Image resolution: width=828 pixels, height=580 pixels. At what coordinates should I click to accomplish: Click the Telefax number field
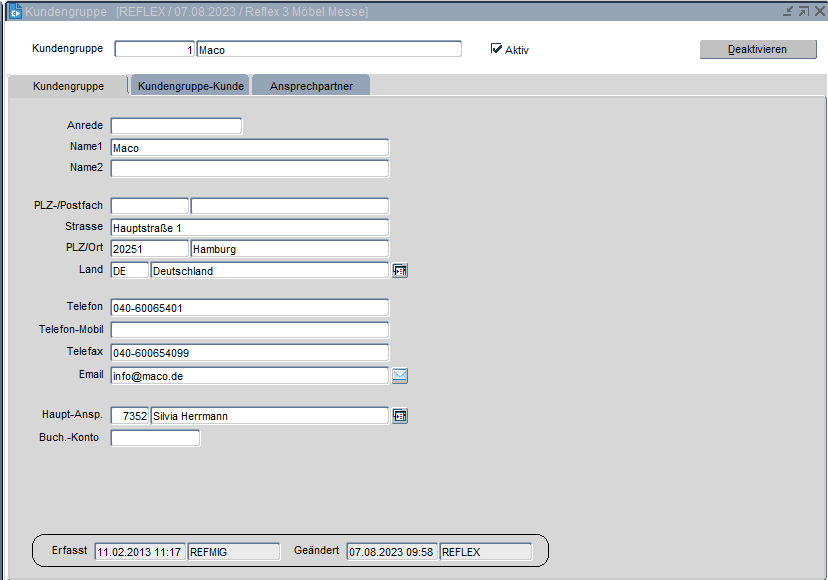coord(249,352)
